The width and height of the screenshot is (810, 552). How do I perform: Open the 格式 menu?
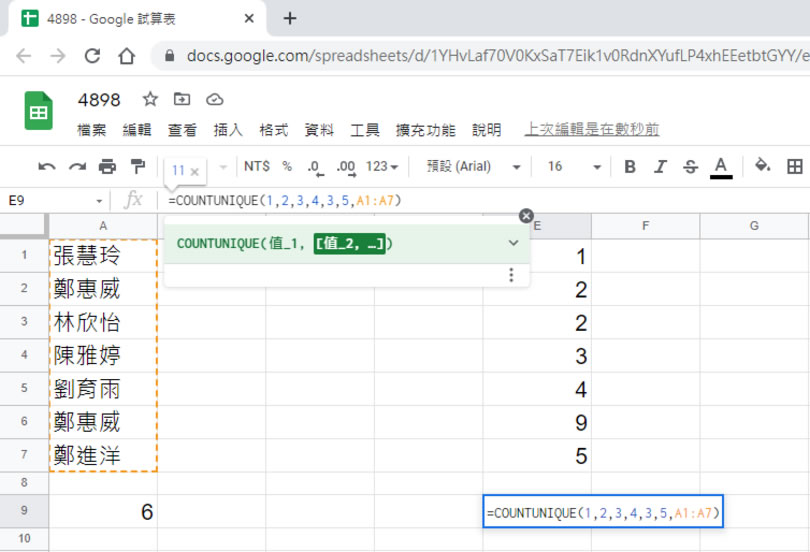(x=273, y=130)
